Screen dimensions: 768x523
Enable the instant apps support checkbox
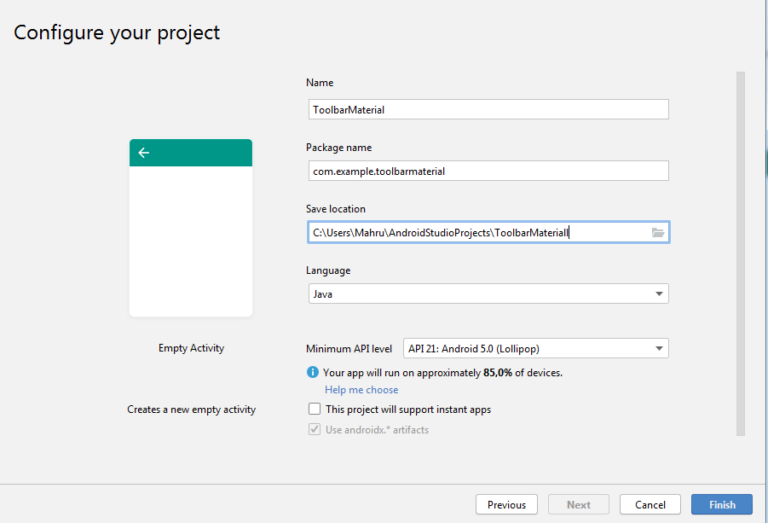pyautogui.click(x=315, y=409)
